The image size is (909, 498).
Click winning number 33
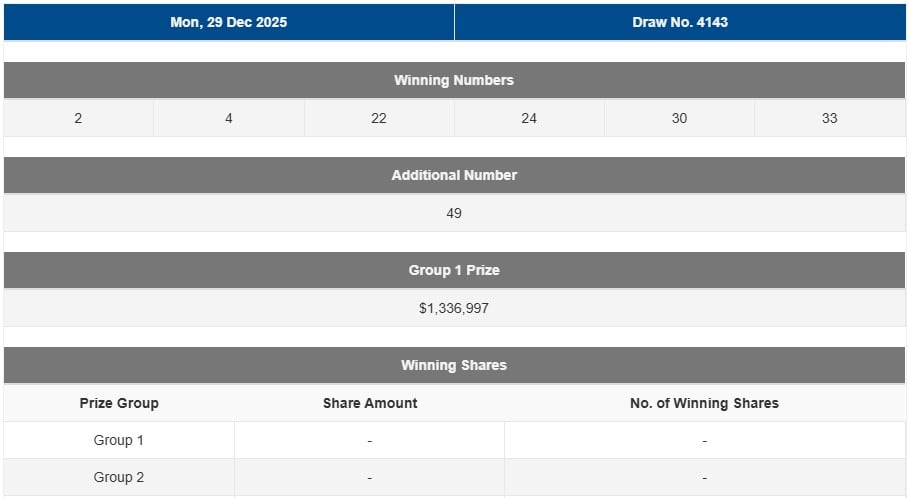pyautogui.click(x=830, y=118)
